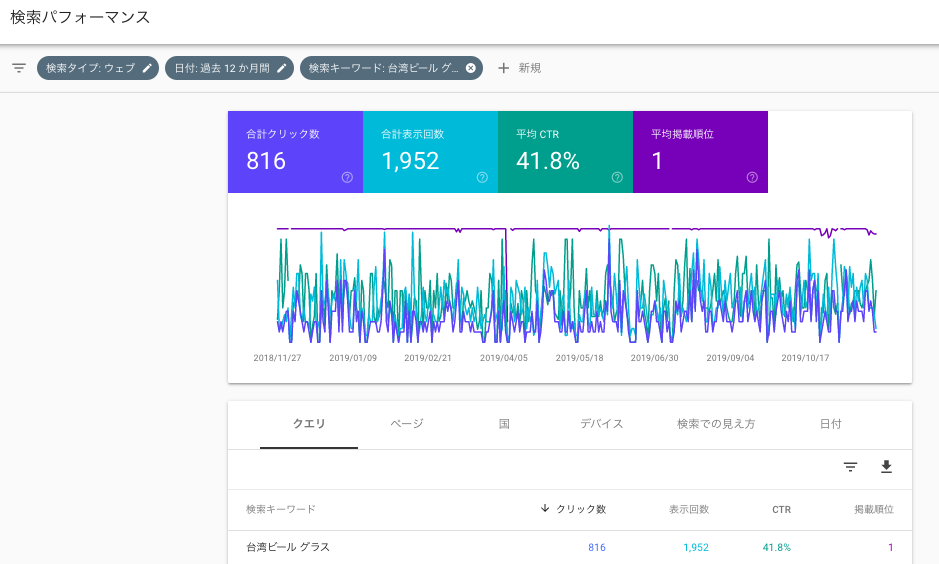Screen dimensions: 939x564
Task: Sort by CTR column header
Action: 781,510
